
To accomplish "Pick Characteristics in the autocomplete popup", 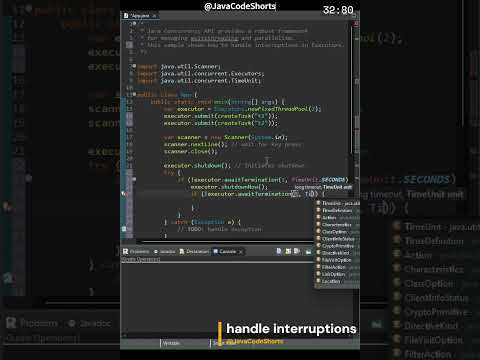I will tap(337, 224).
